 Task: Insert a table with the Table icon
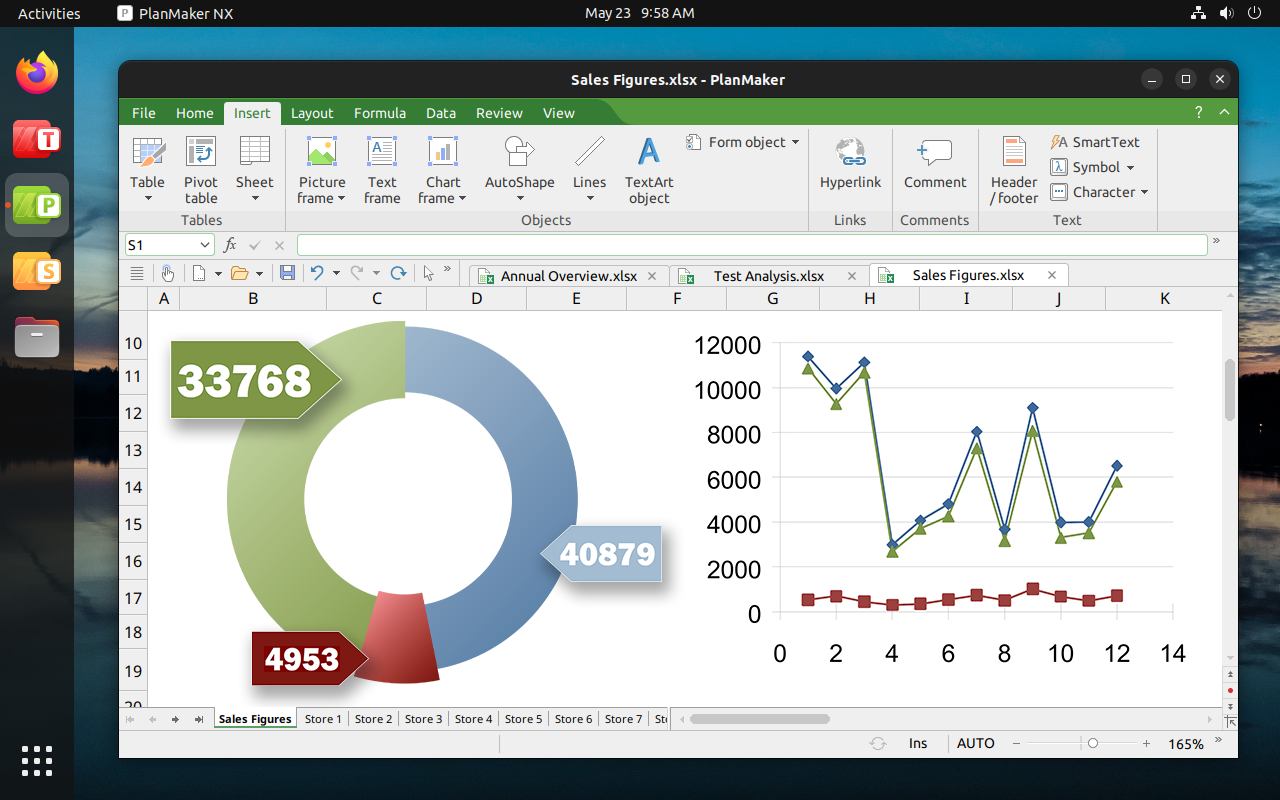click(x=148, y=153)
